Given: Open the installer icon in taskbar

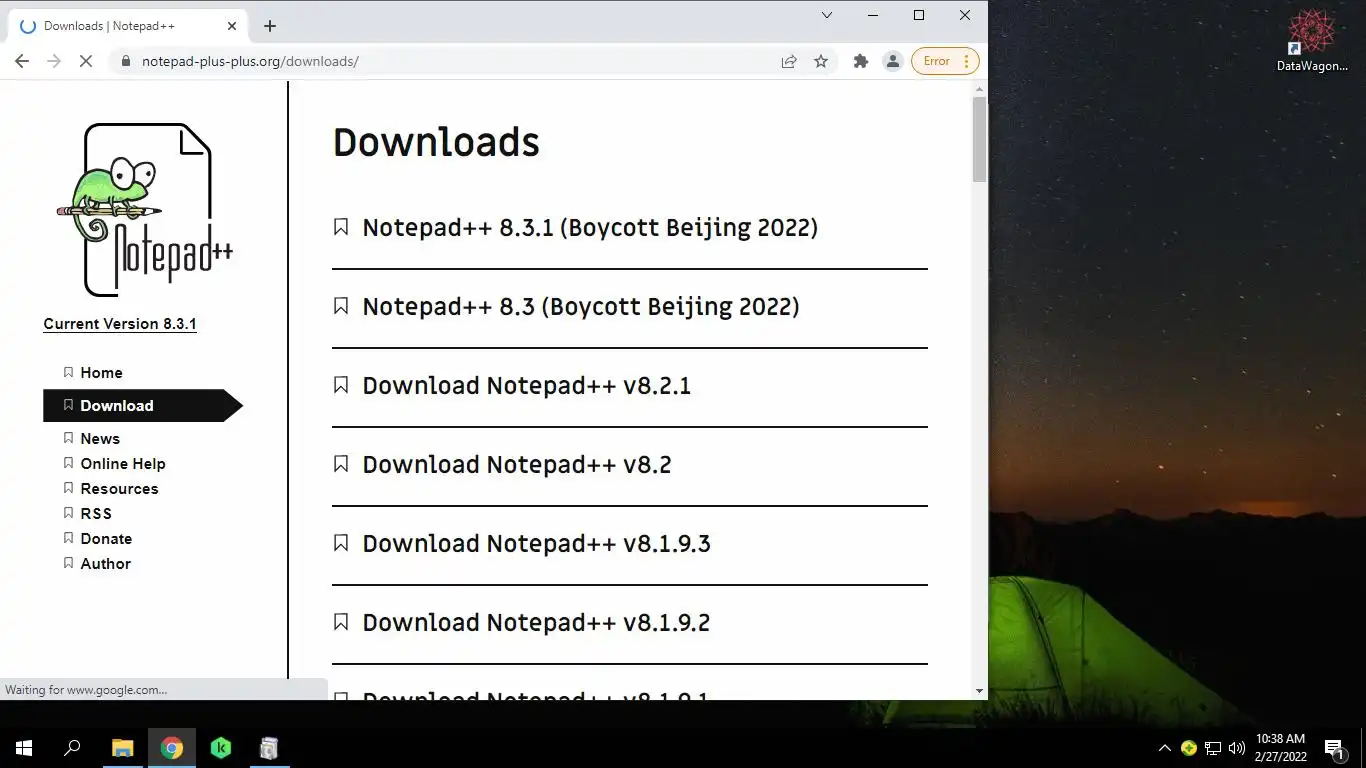Looking at the screenshot, I should pyautogui.click(x=269, y=748).
